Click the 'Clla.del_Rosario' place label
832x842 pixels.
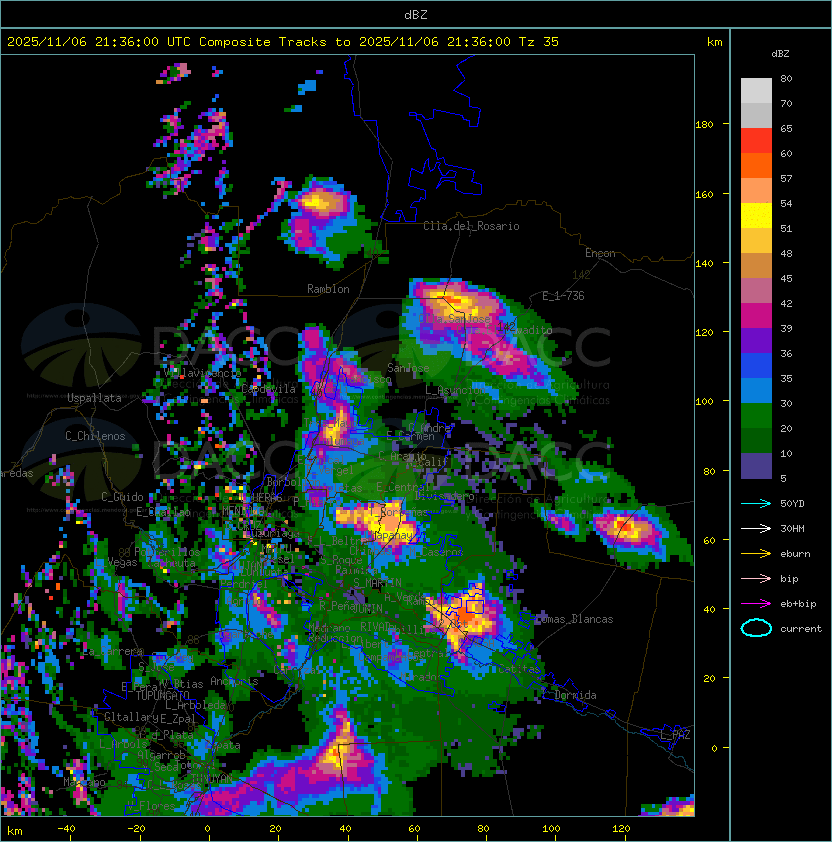click(471, 226)
